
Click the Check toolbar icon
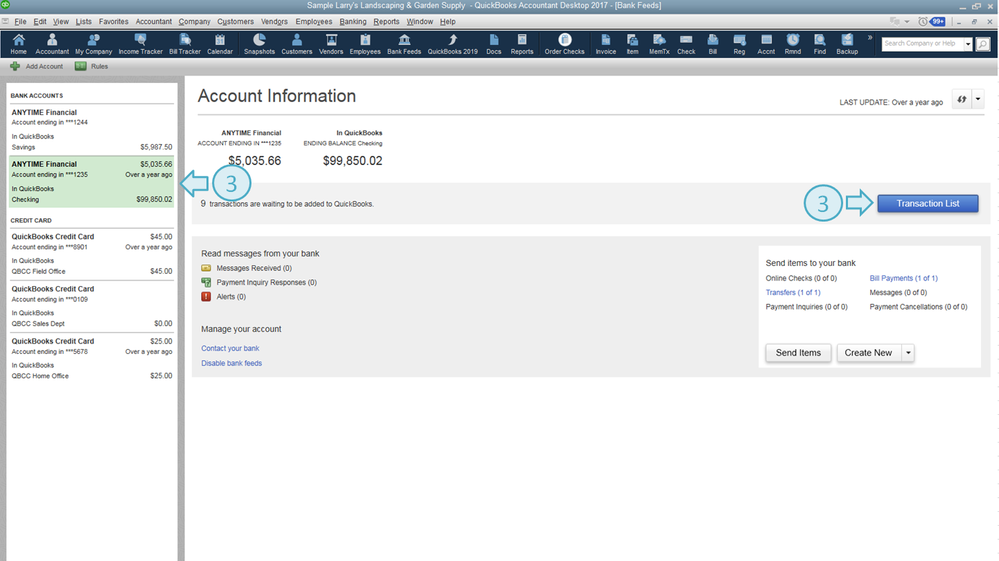(x=686, y=44)
